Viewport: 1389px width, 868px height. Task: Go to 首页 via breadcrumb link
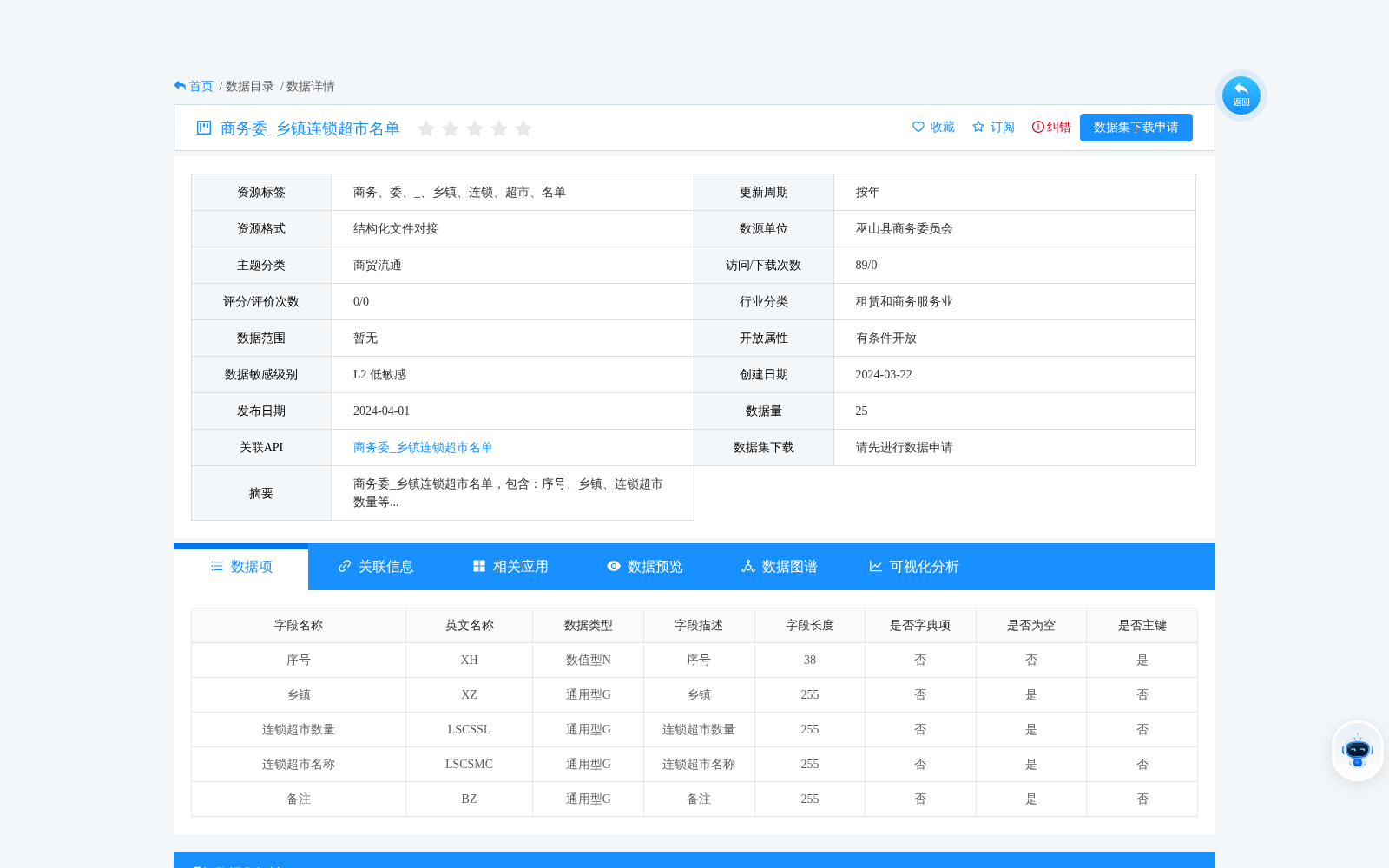tap(201, 86)
